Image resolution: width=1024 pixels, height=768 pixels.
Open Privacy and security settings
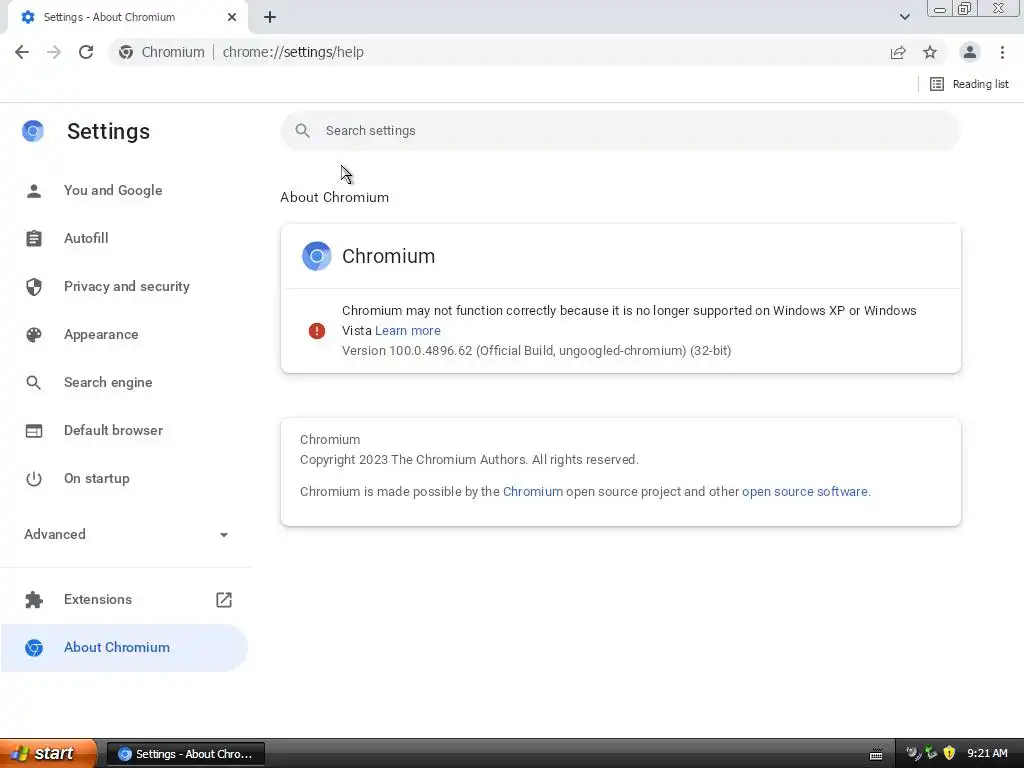124,286
